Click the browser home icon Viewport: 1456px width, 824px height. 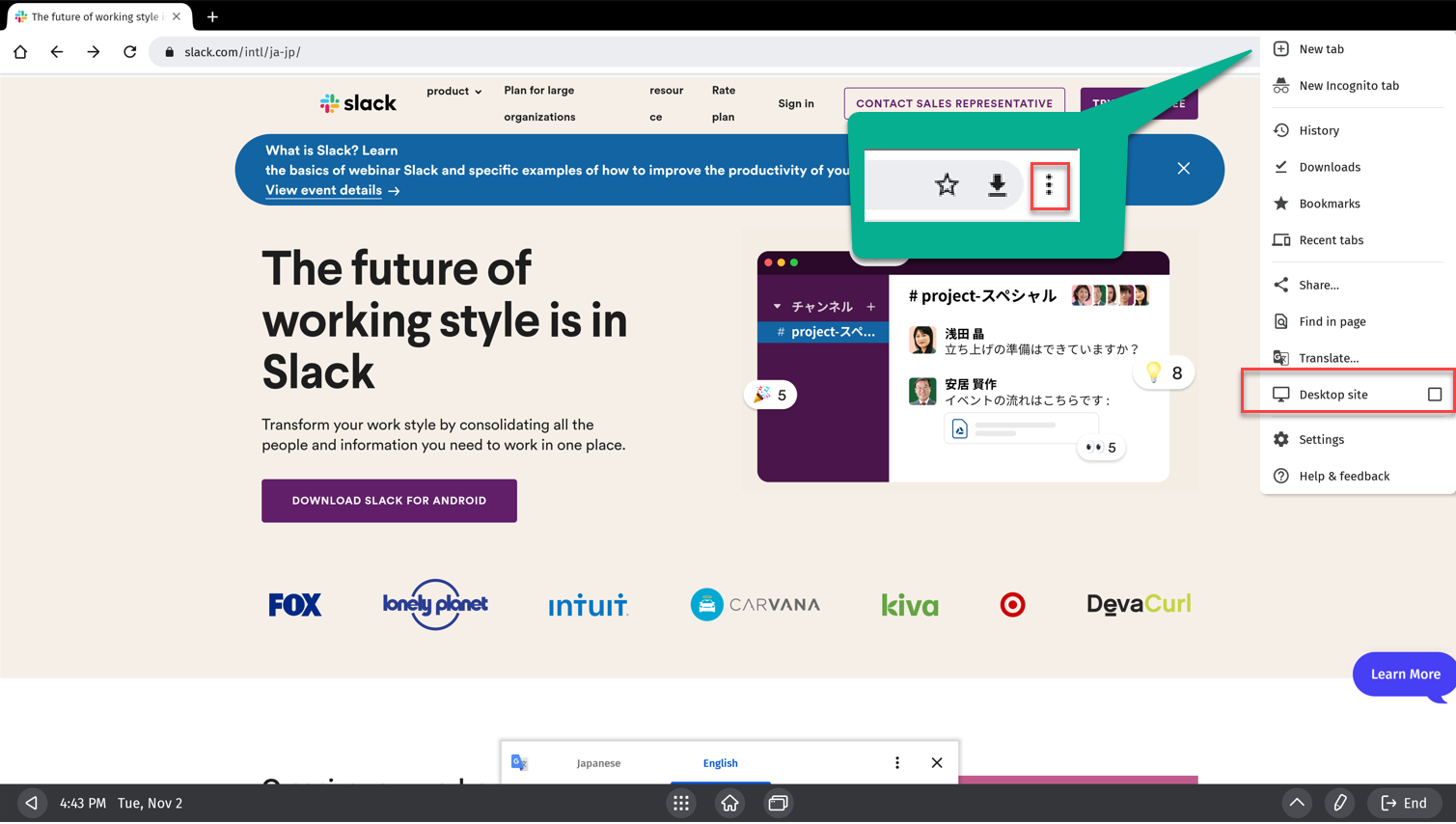20,52
